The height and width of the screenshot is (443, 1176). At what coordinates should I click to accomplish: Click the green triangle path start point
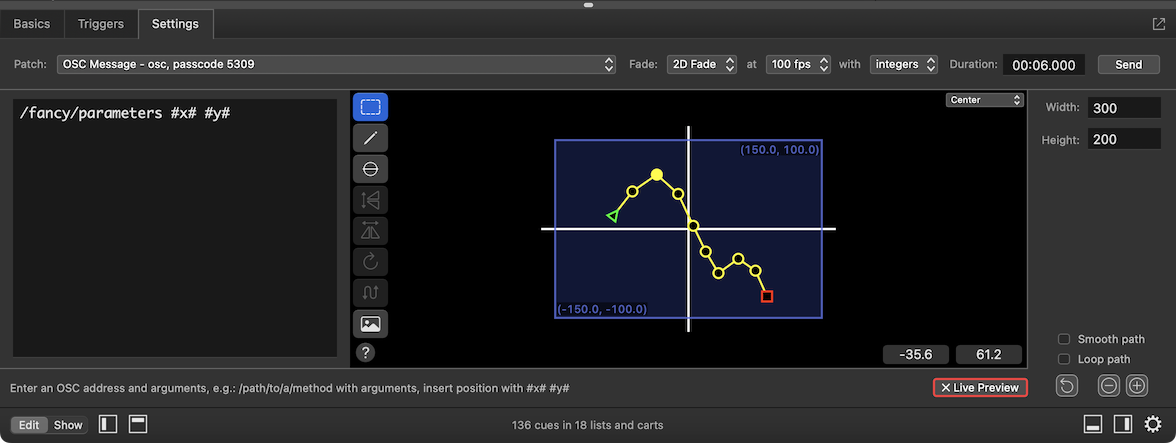pos(613,216)
